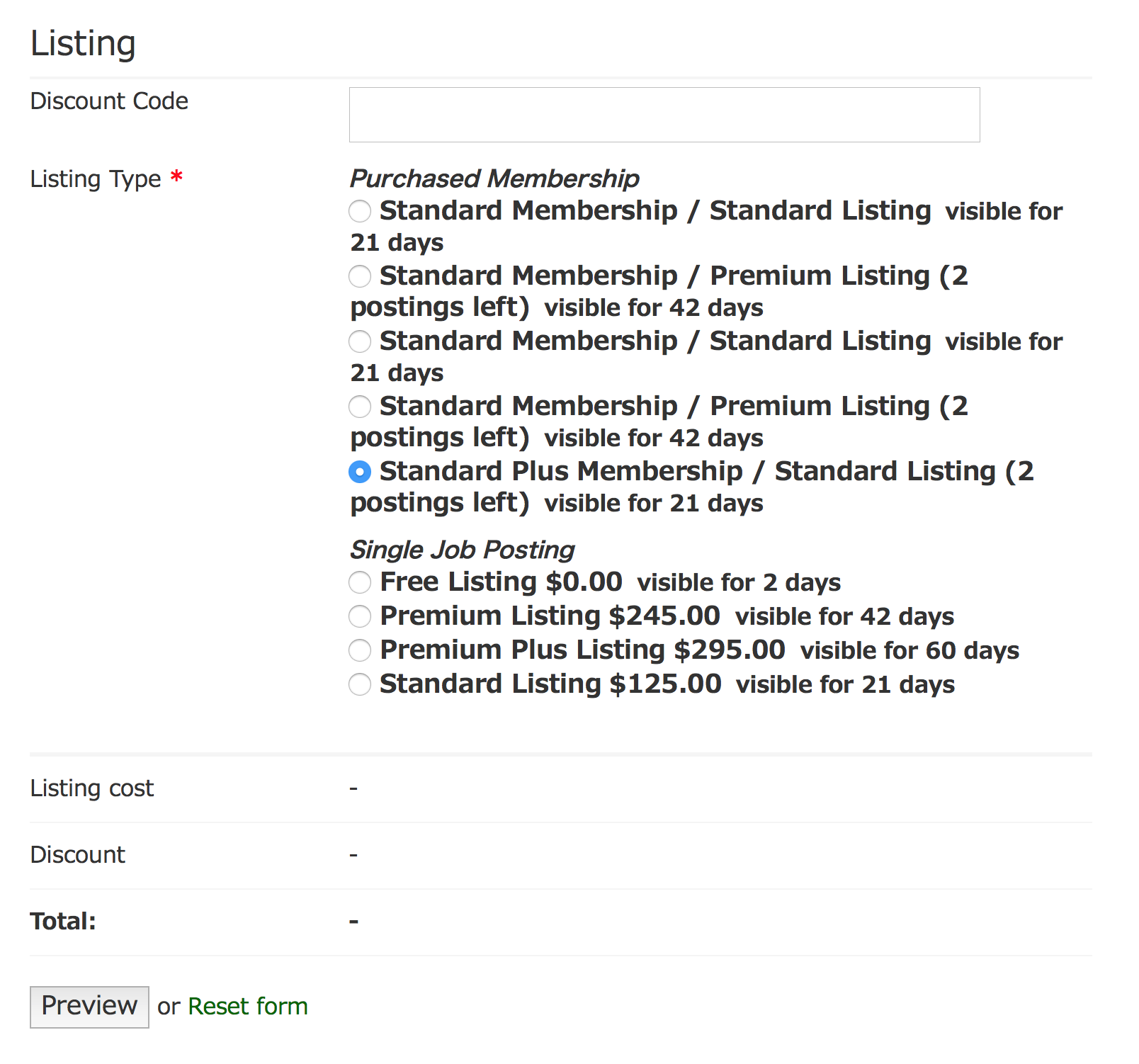Viewport: 1139px width, 1064px height.
Task: Click the Listing page title
Action: tap(82, 43)
